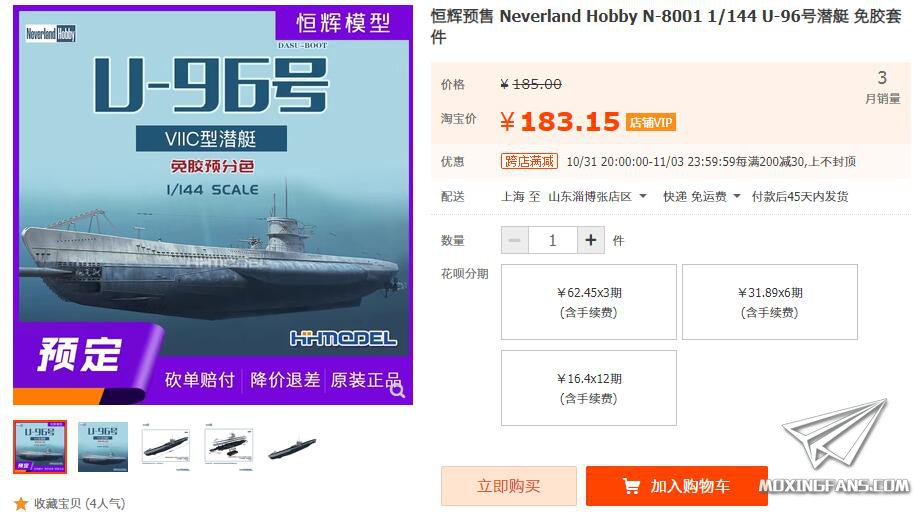Click the 加入购物车 add to cart button
The image size is (920, 521).
pyautogui.click(x=677, y=486)
